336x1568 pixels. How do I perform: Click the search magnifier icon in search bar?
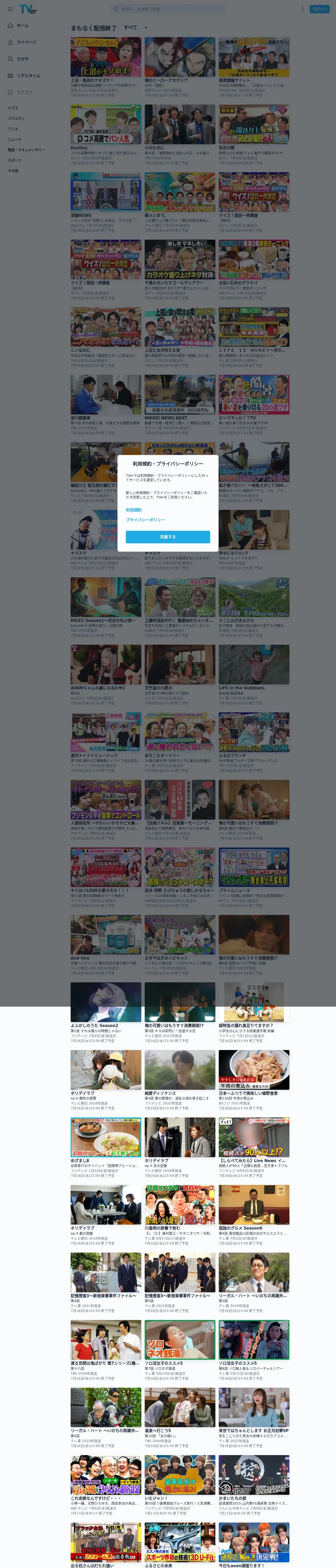tap(116, 9)
